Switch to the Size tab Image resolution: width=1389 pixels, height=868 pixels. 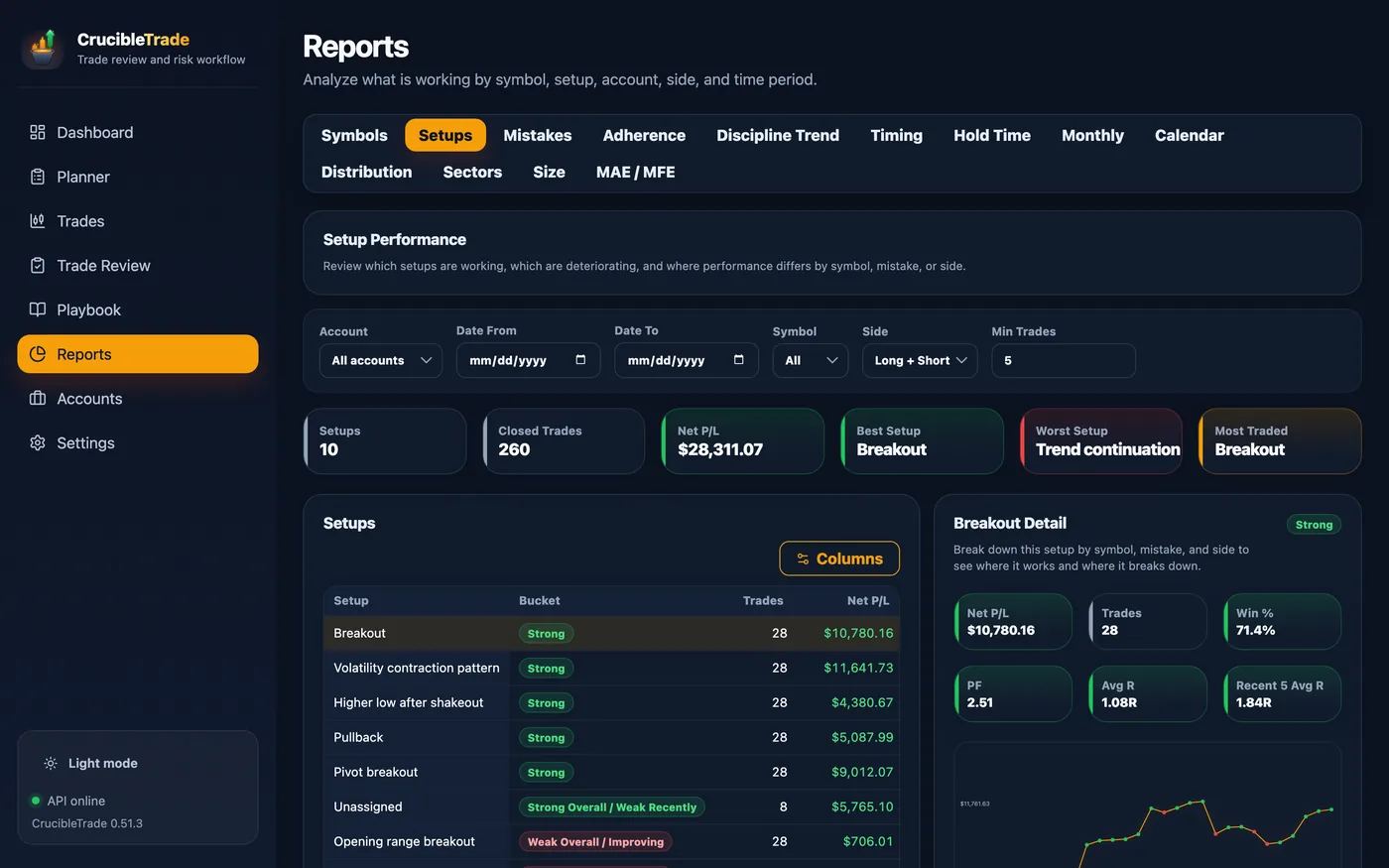click(549, 172)
